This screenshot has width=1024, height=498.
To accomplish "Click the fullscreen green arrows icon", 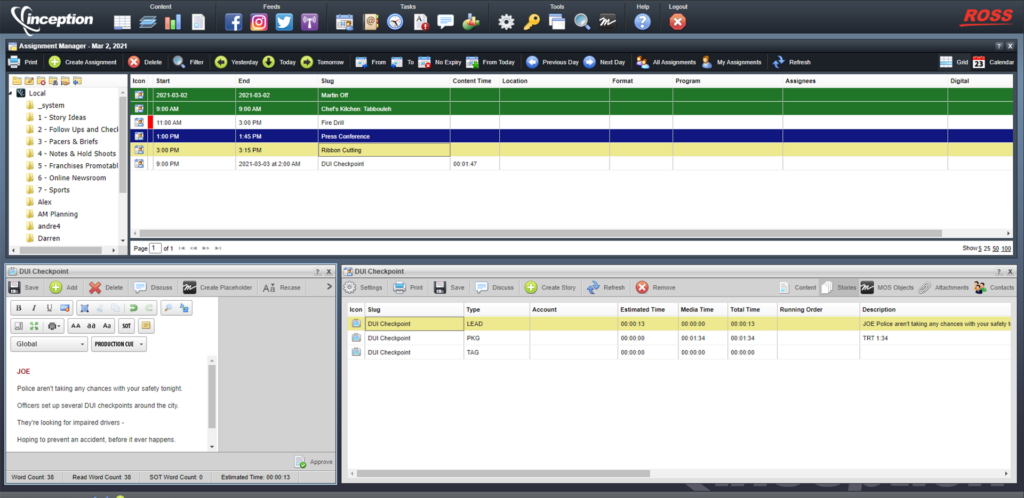I will [34, 325].
